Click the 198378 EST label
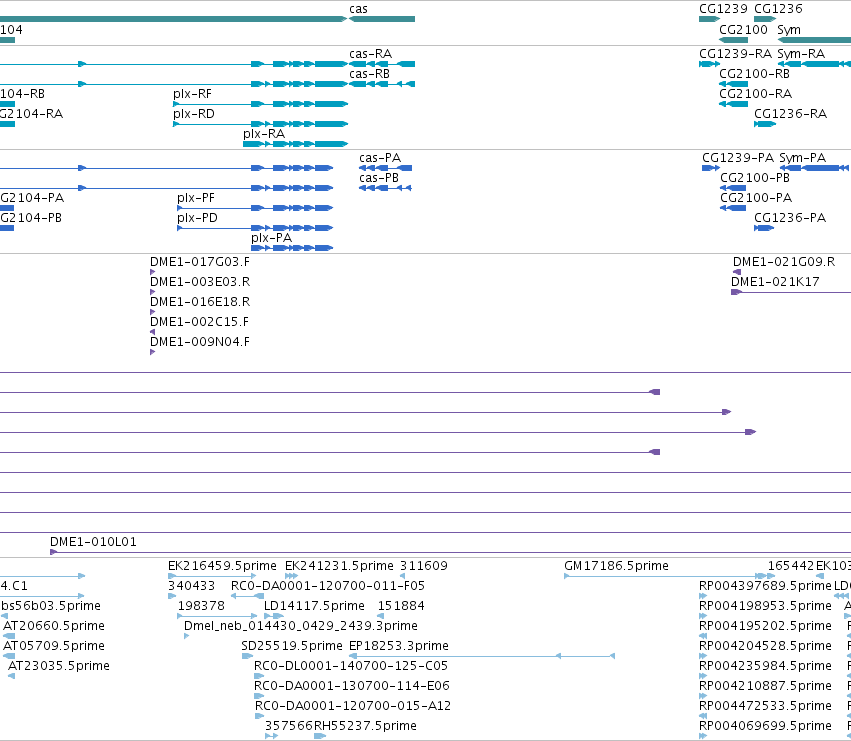Viewport: 851px width, 741px height. pos(201,606)
